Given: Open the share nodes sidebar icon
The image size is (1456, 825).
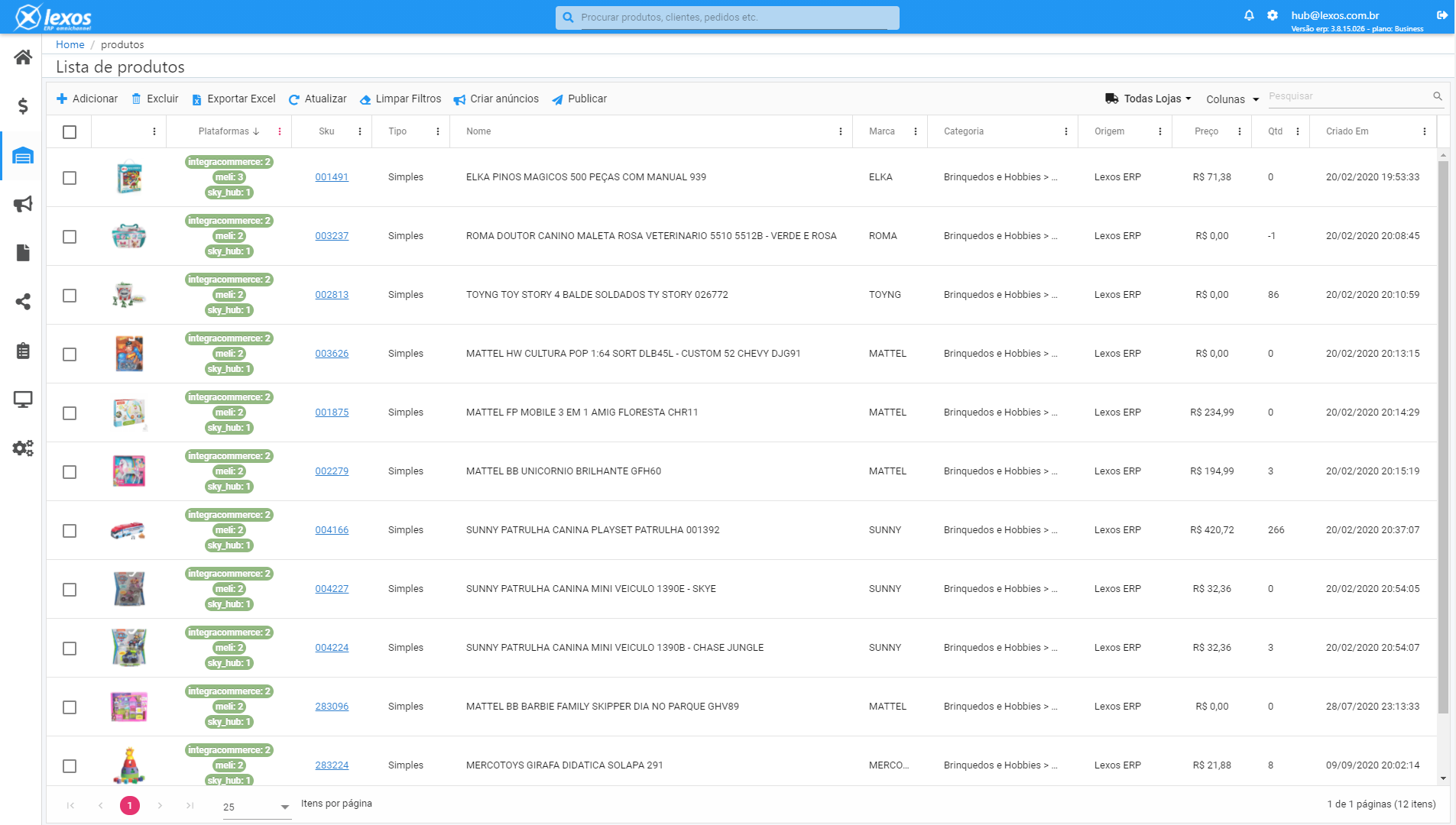Looking at the screenshot, I should pos(23,302).
